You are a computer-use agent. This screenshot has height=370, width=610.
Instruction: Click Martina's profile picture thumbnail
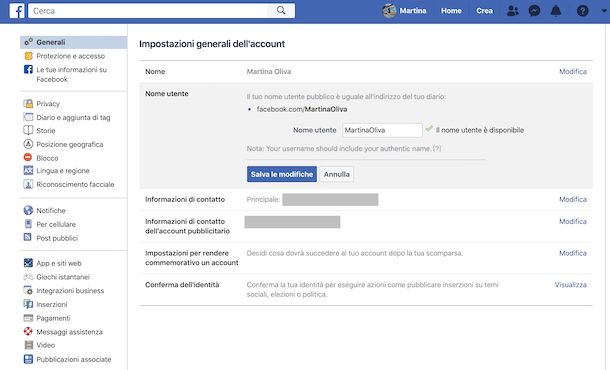[x=389, y=11]
